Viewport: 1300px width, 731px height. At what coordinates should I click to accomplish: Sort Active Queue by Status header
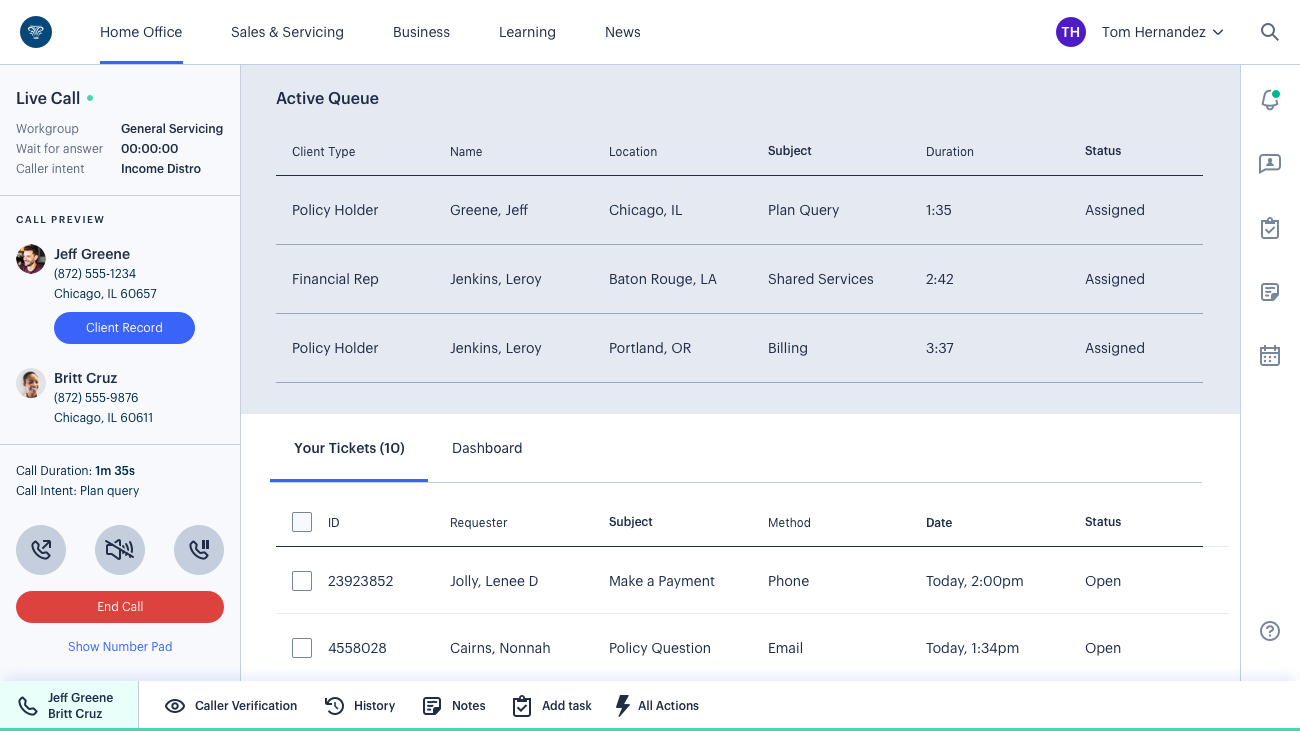coord(1103,151)
